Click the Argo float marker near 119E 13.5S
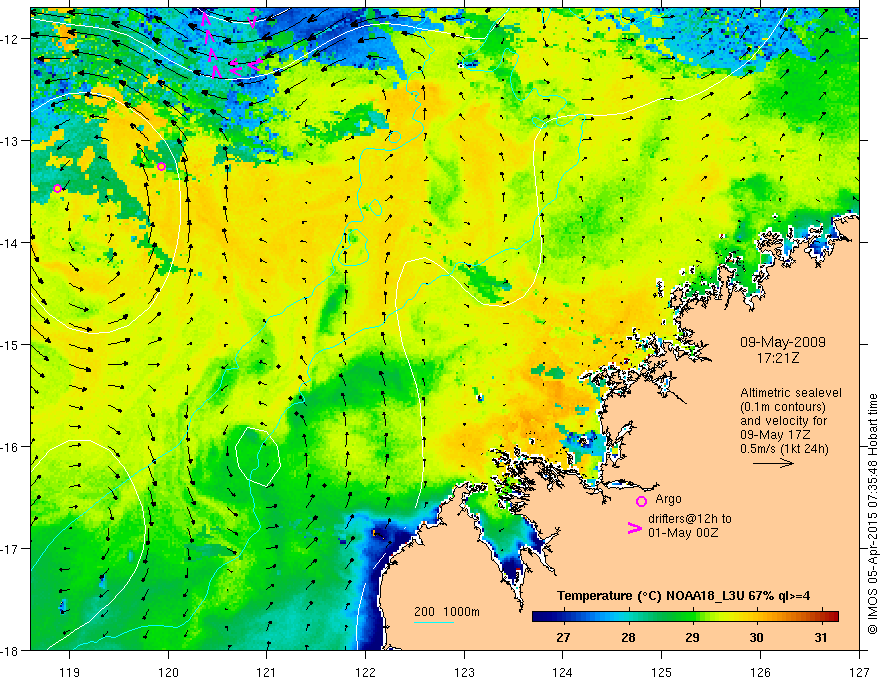The image size is (880, 680). (x=57, y=189)
